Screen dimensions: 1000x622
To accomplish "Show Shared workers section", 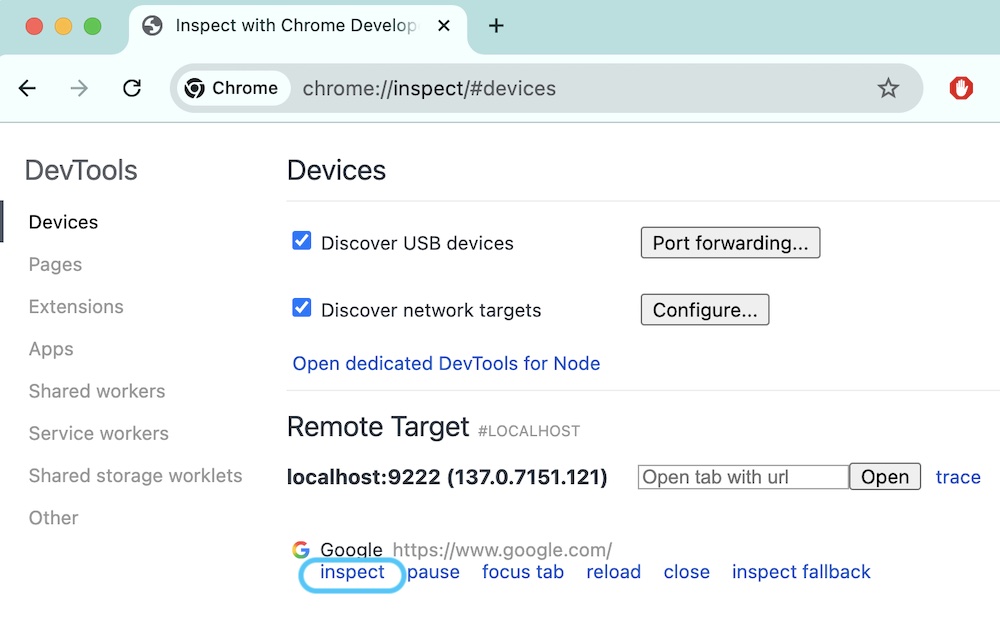I will click(x=97, y=391).
